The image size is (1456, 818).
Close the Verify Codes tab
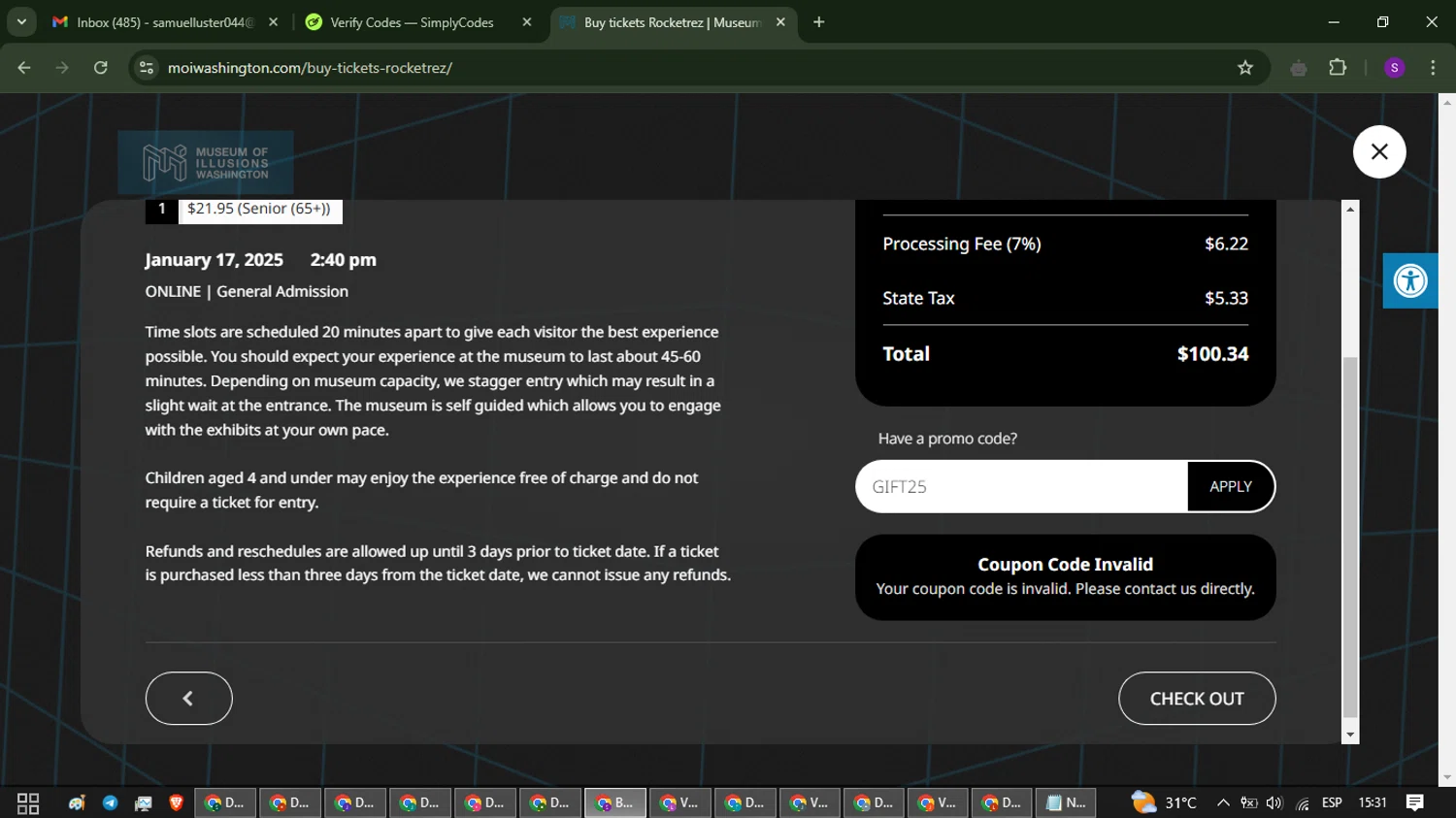tap(527, 22)
